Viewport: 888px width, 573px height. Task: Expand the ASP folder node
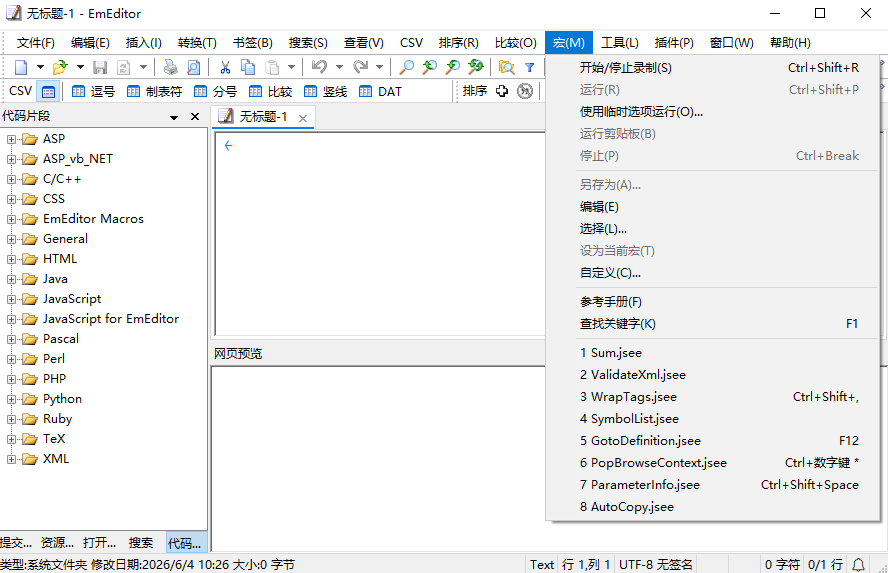11,139
